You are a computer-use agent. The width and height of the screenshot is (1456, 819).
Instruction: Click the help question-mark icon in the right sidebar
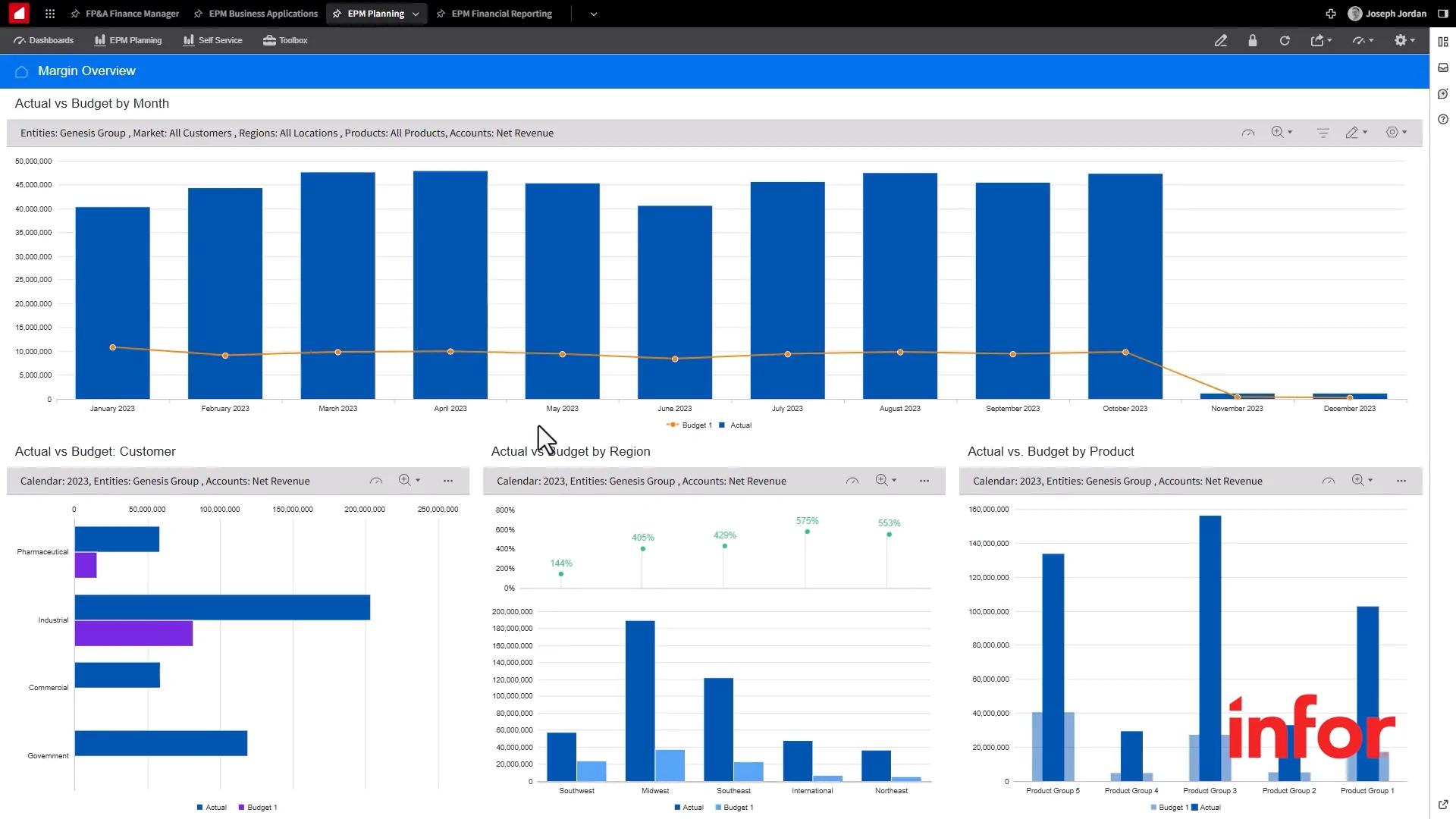(x=1444, y=119)
